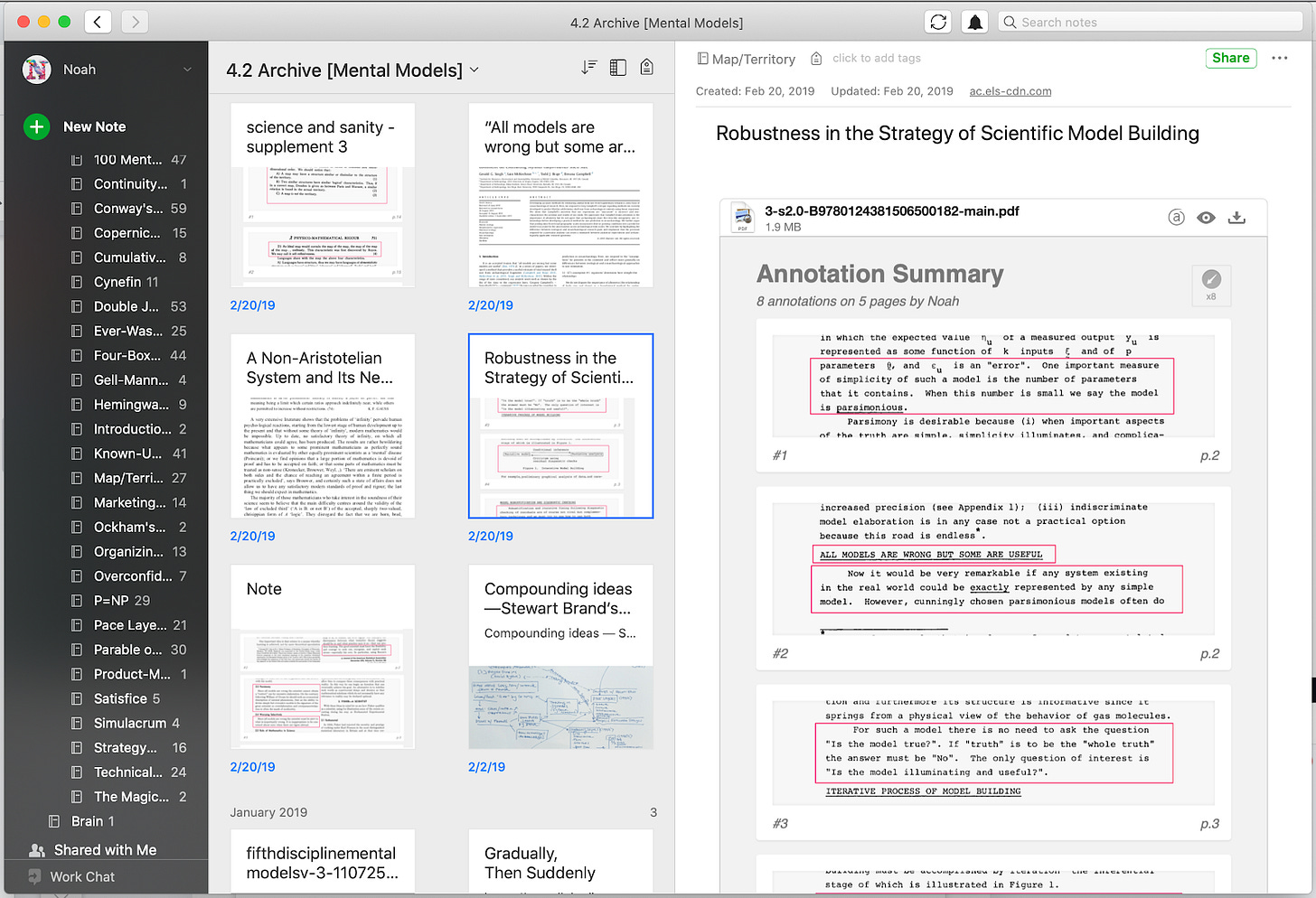Download the PDF attachment
1316x898 pixels.
tap(1237, 218)
